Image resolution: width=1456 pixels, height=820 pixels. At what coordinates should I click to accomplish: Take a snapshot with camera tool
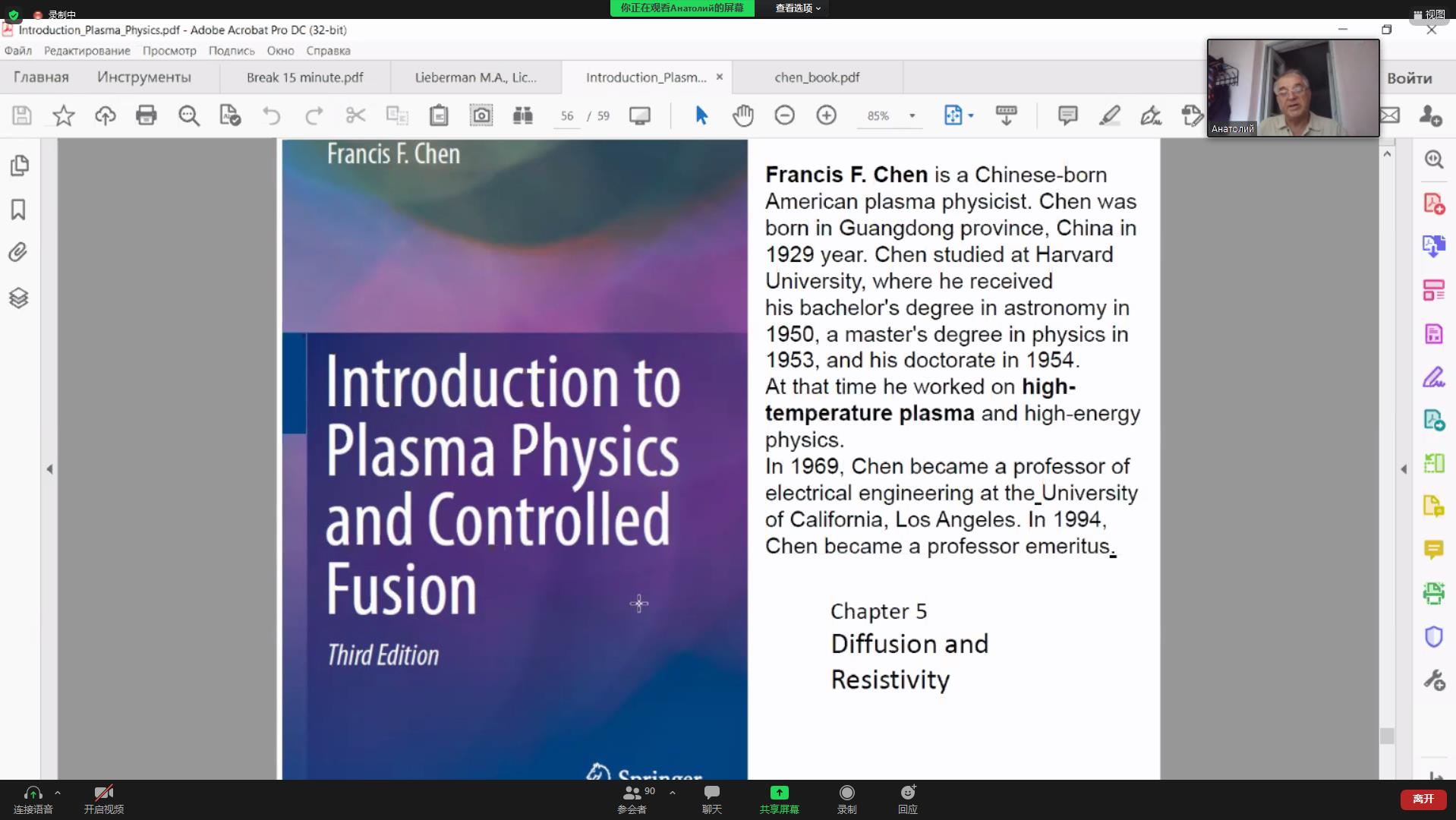(481, 115)
